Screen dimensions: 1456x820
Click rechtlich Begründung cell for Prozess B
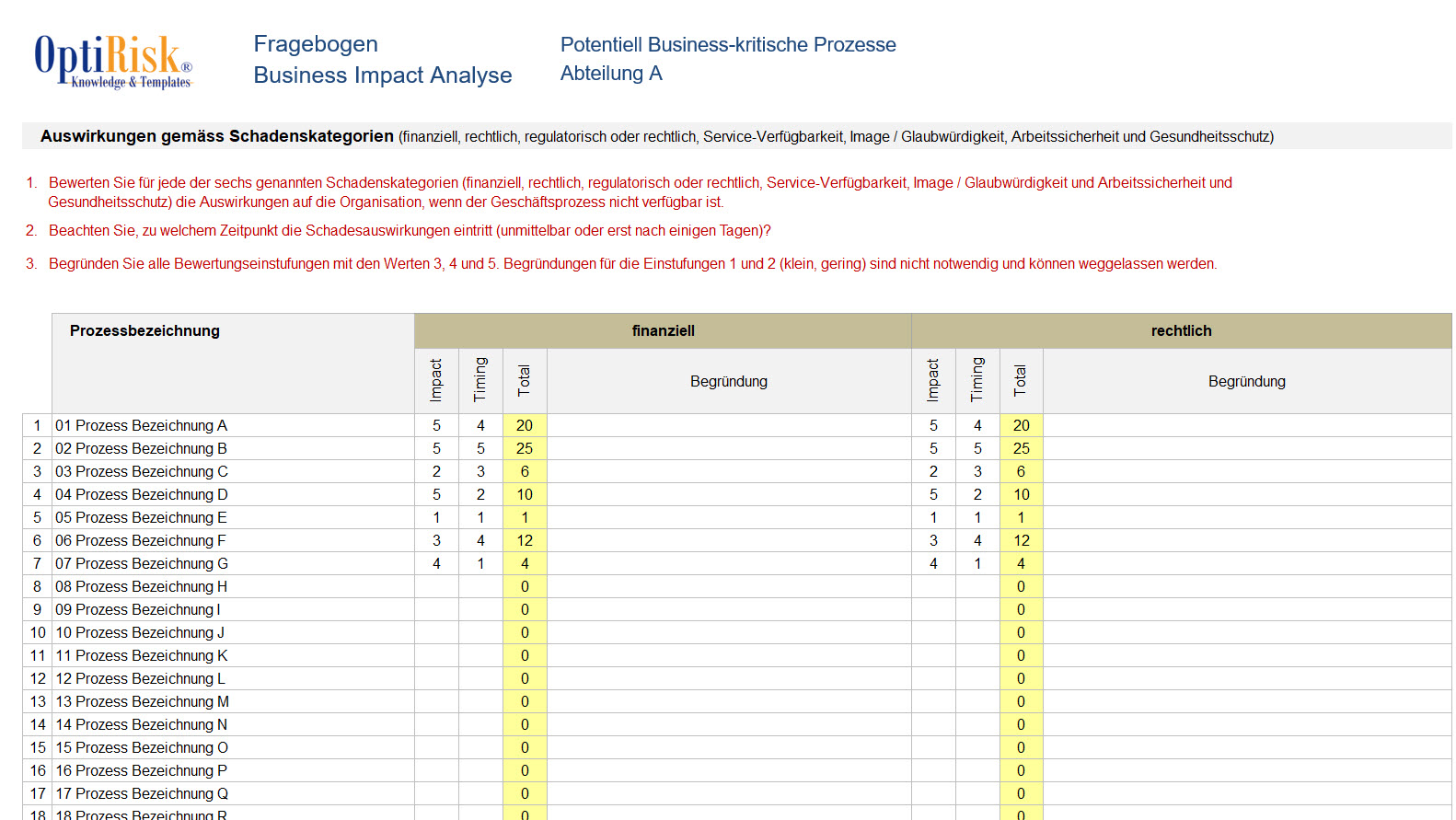[x=1247, y=448]
